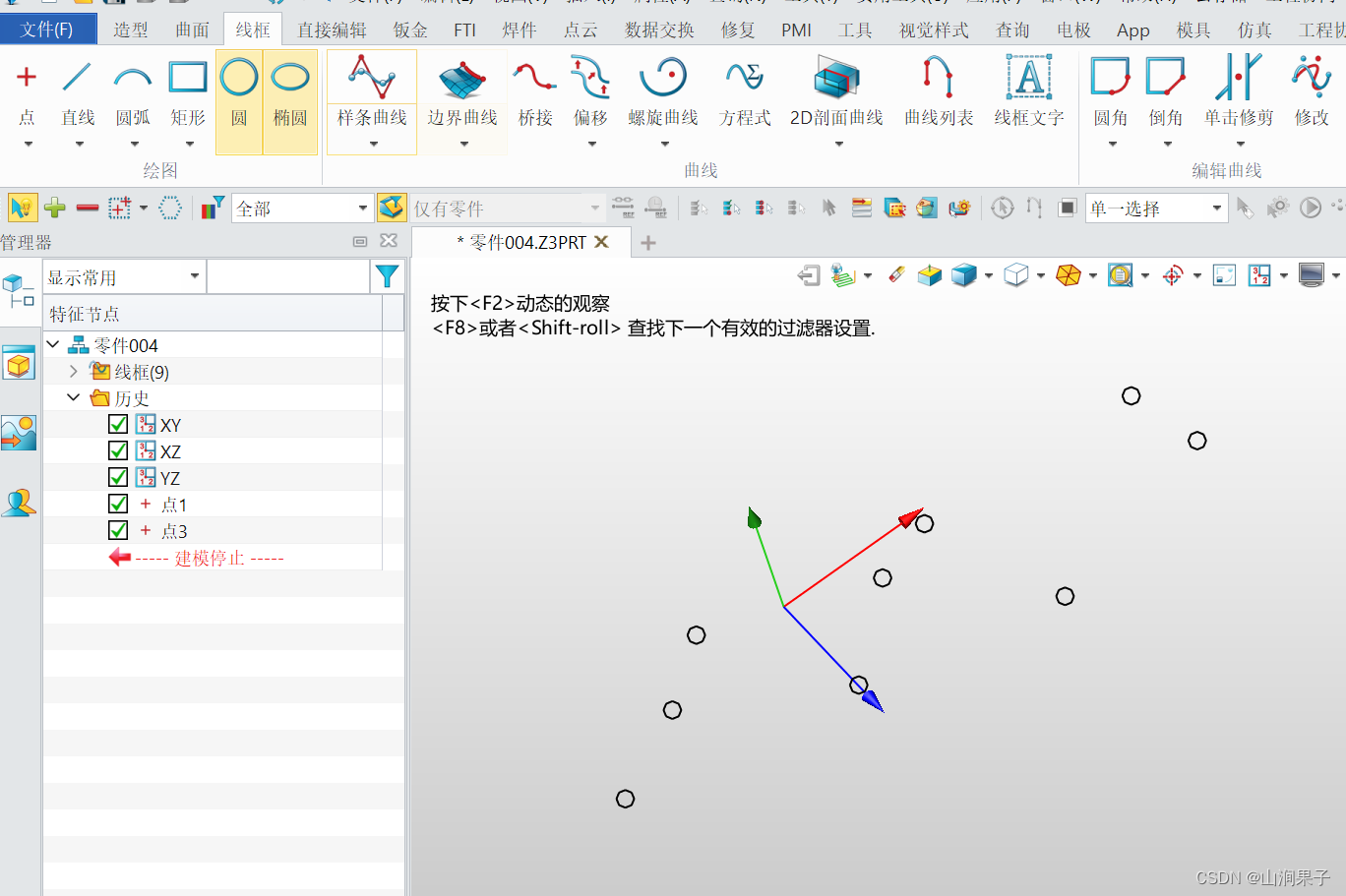Switch to the 曲面 ribbon tab
The width and height of the screenshot is (1346, 896).
192,30
